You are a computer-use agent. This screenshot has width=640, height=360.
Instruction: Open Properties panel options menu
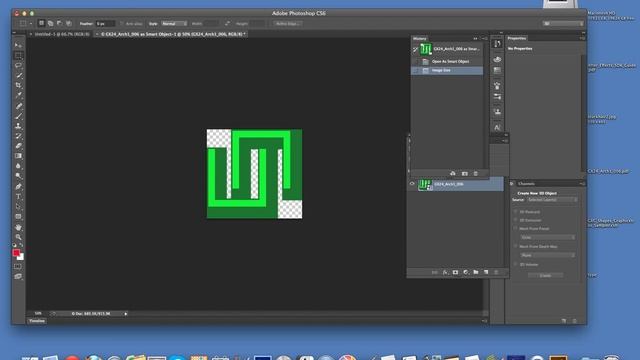point(582,38)
